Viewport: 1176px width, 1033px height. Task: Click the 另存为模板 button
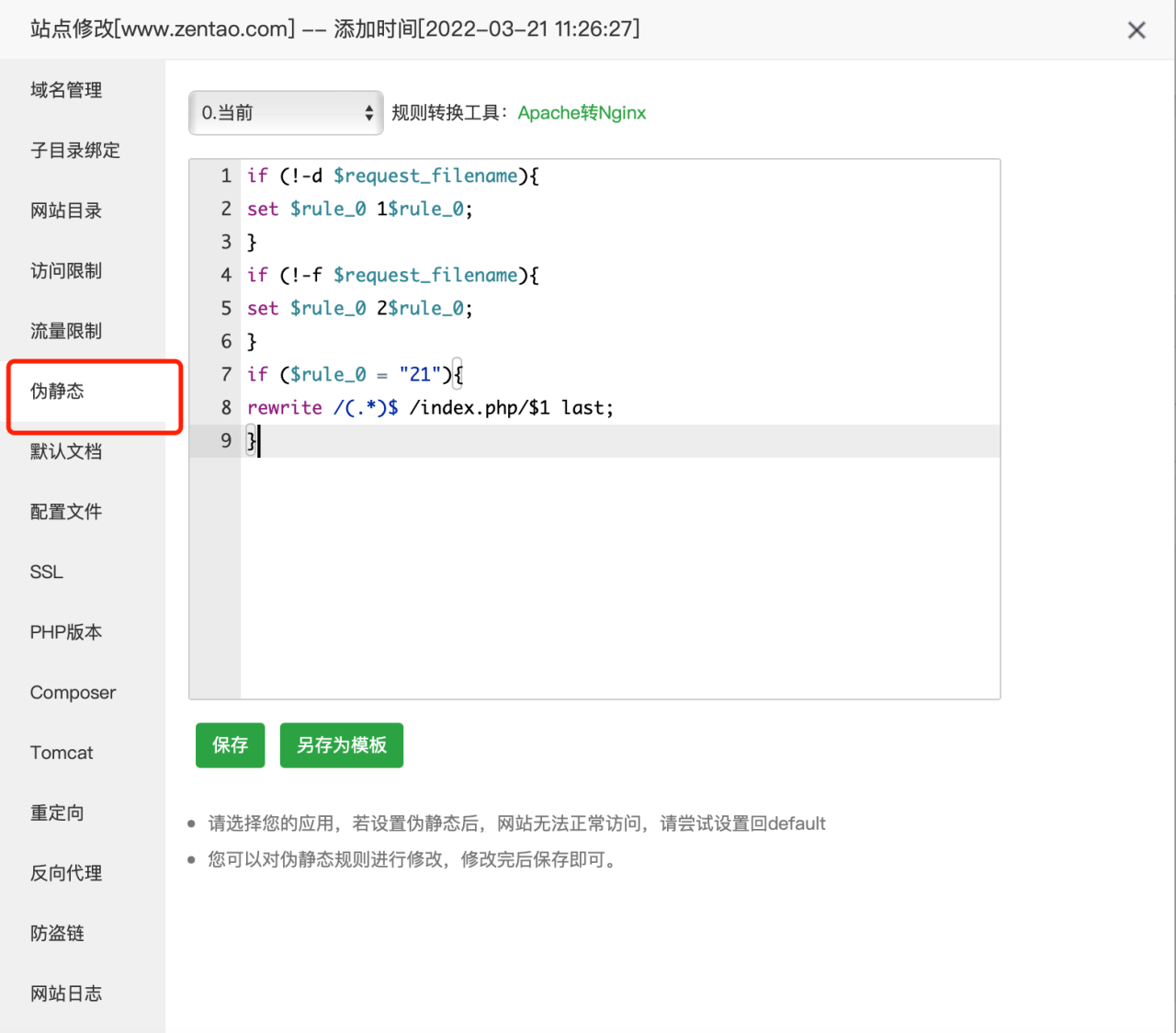pos(342,744)
